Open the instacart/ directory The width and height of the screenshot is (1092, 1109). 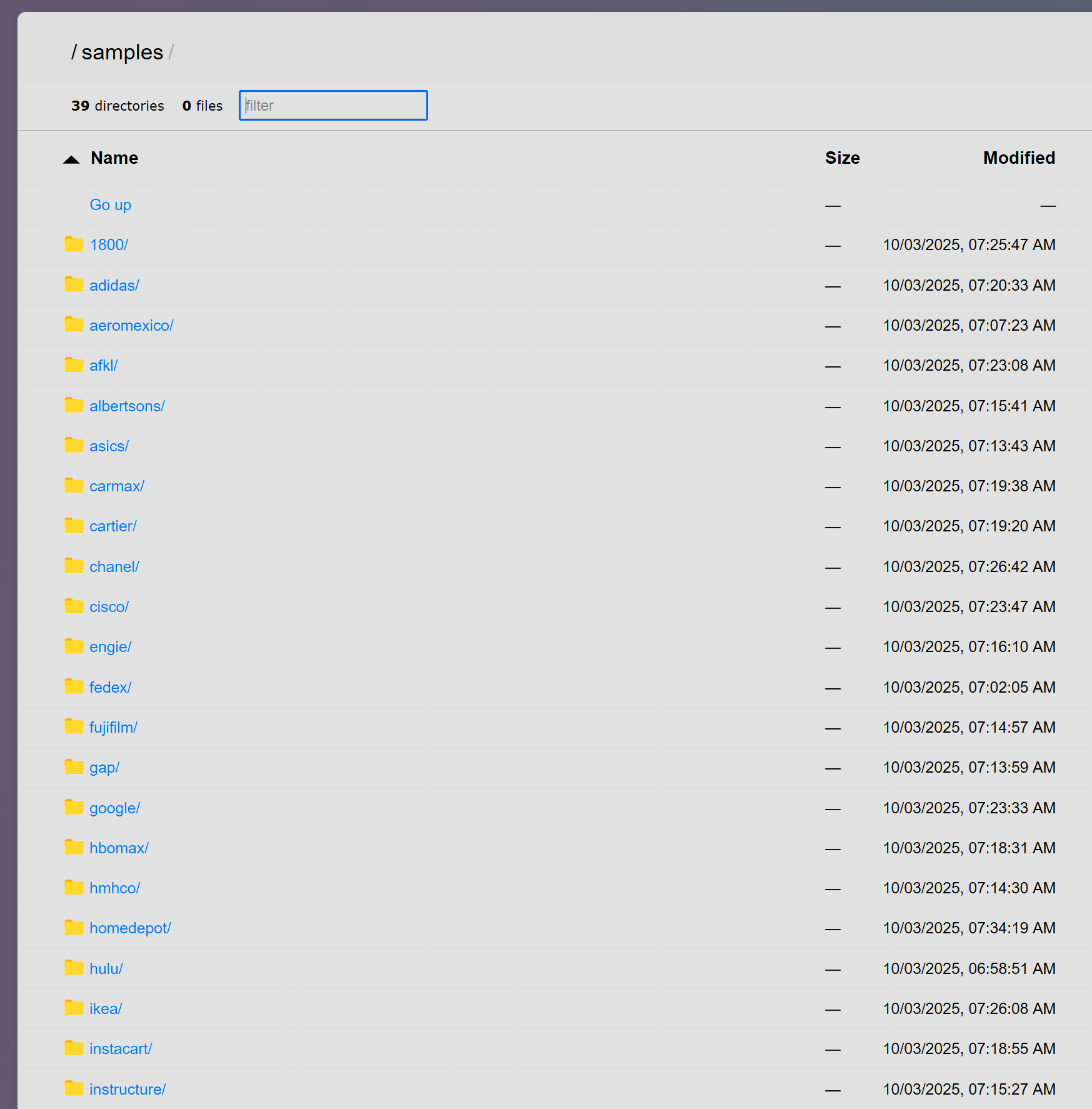[x=121, y=1049]
